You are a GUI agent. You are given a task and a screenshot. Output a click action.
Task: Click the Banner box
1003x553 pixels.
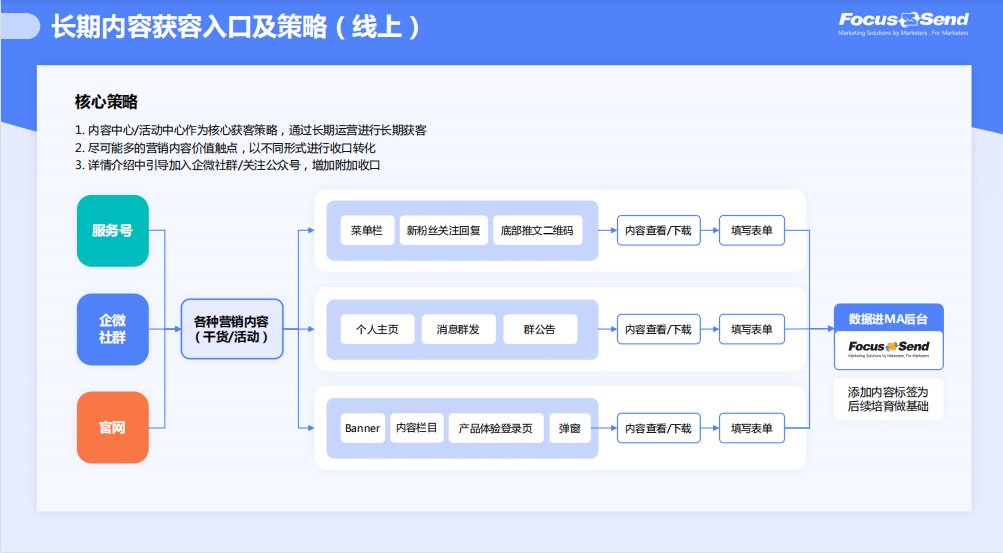click(x=362, y=428)
